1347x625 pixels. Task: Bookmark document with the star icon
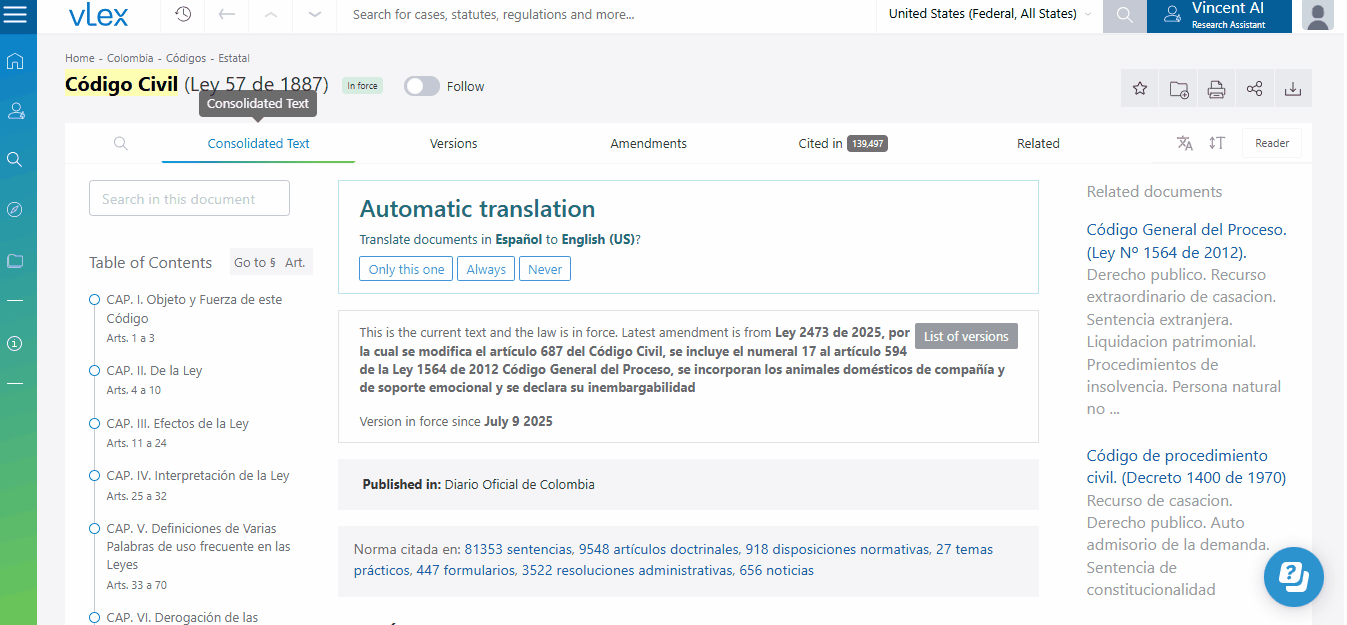[x=1140, y=89]
